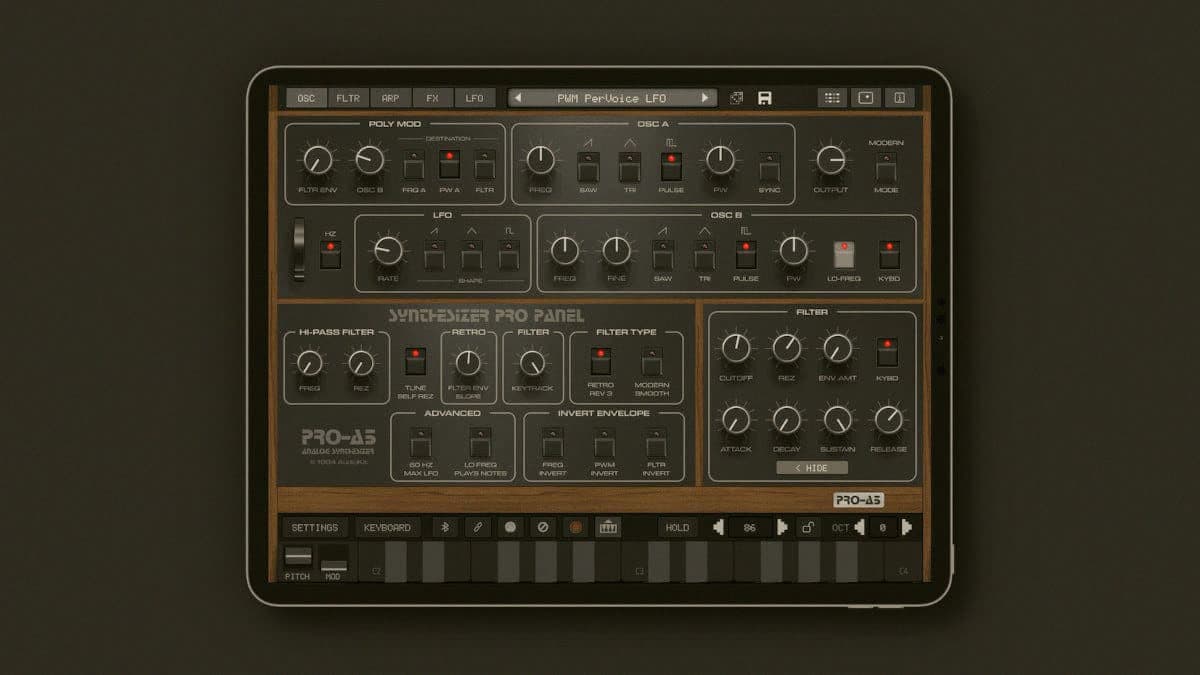Open the preset grid browser icon

(832, 98)
